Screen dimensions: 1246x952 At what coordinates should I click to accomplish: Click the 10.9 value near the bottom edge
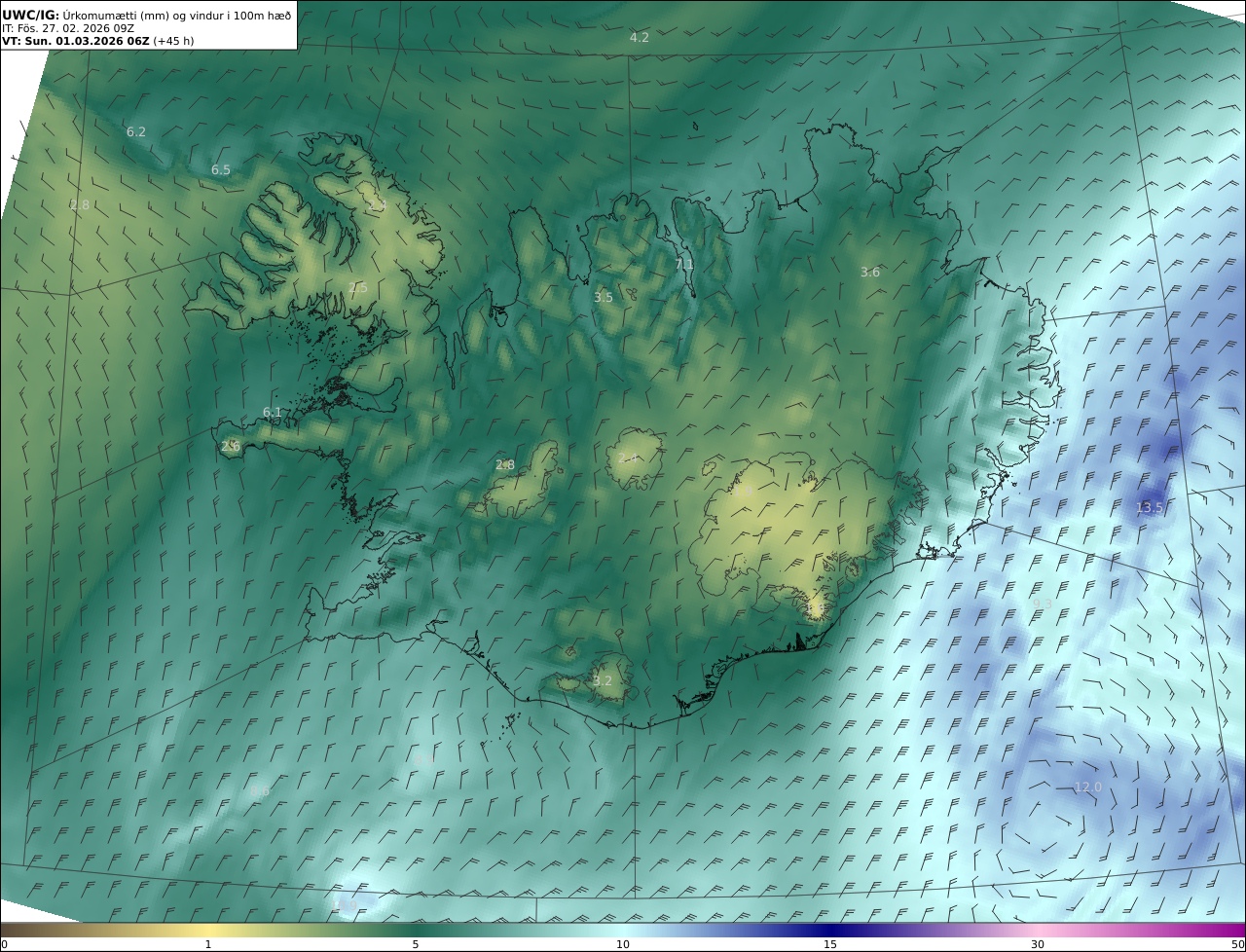pyautogui.click(x=346, y=905)
